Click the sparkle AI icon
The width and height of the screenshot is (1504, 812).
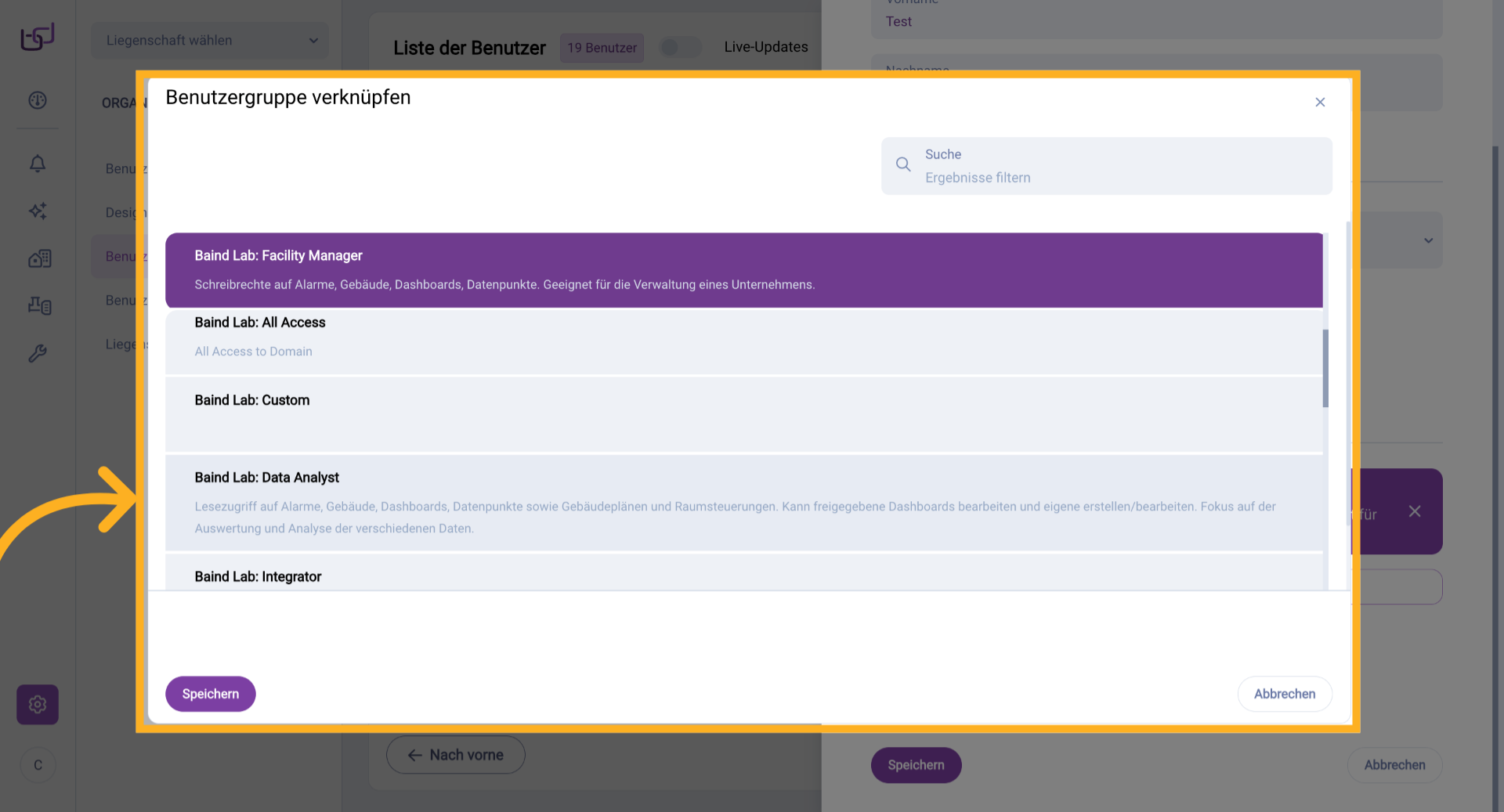pyautogui.click(x=38, y=211)
